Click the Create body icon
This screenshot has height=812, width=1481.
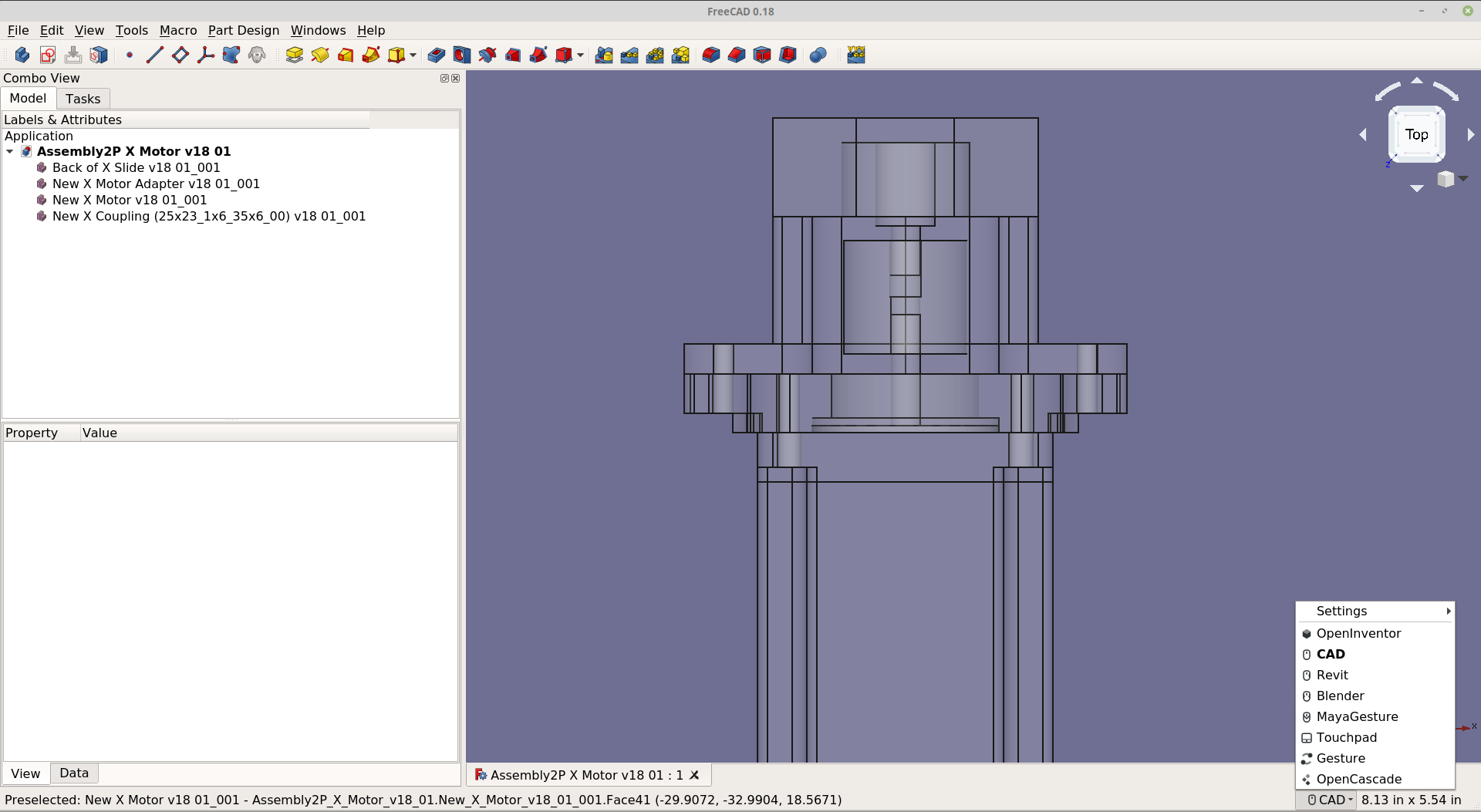click(x=22, y=55)
